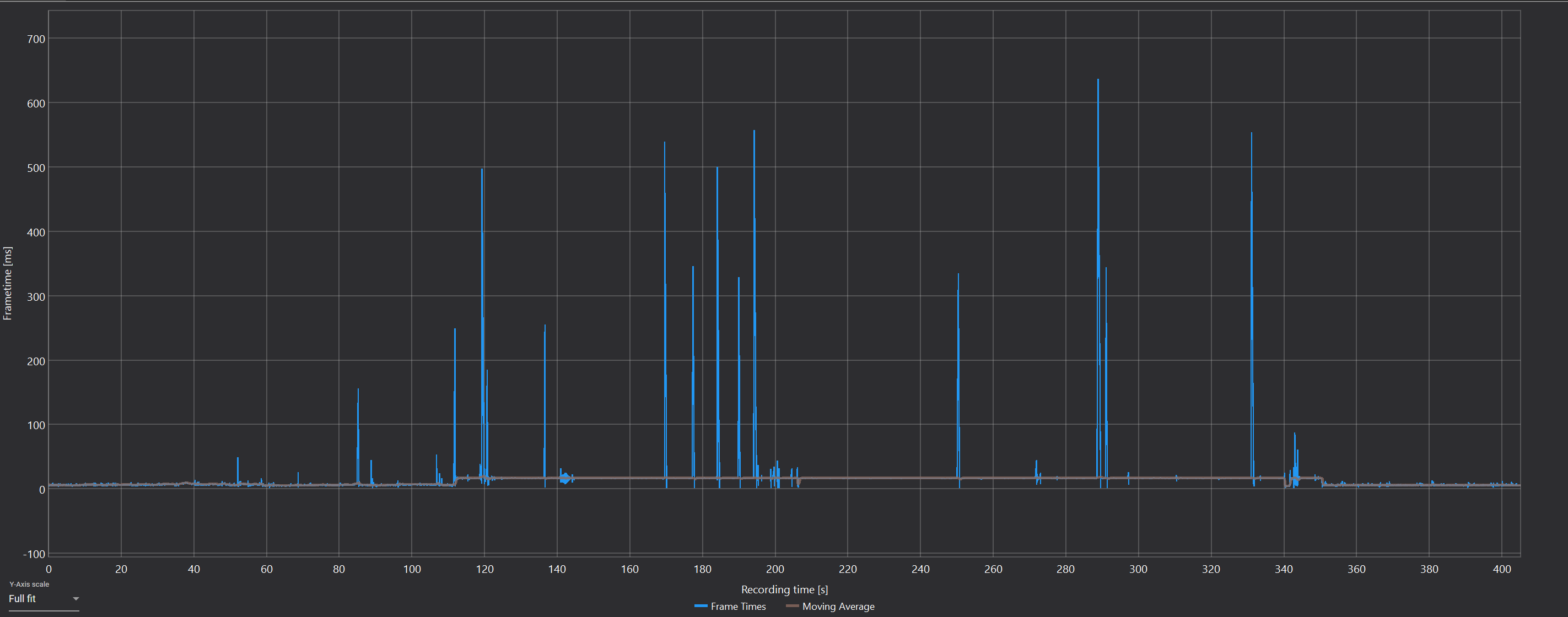This screenshot has height=617, width=1568.
Task: Click the Recording time [s] axis title
Action: [784, 589]
